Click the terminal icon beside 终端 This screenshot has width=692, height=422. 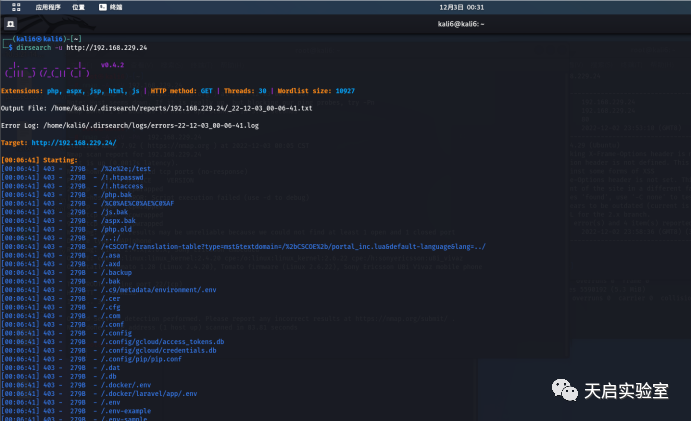(x=102, y=7)
